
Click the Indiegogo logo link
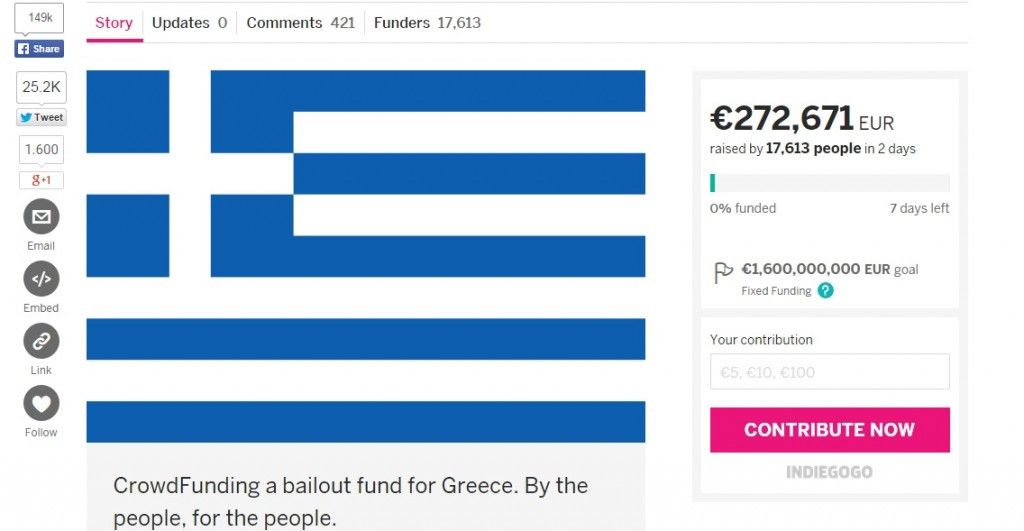point(829,472)
